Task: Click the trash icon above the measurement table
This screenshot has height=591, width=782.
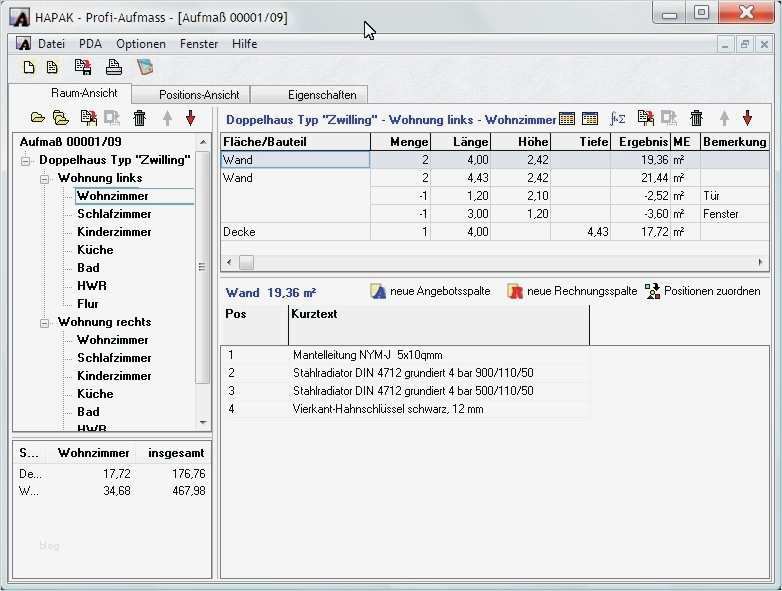Action: click(697, 118)
